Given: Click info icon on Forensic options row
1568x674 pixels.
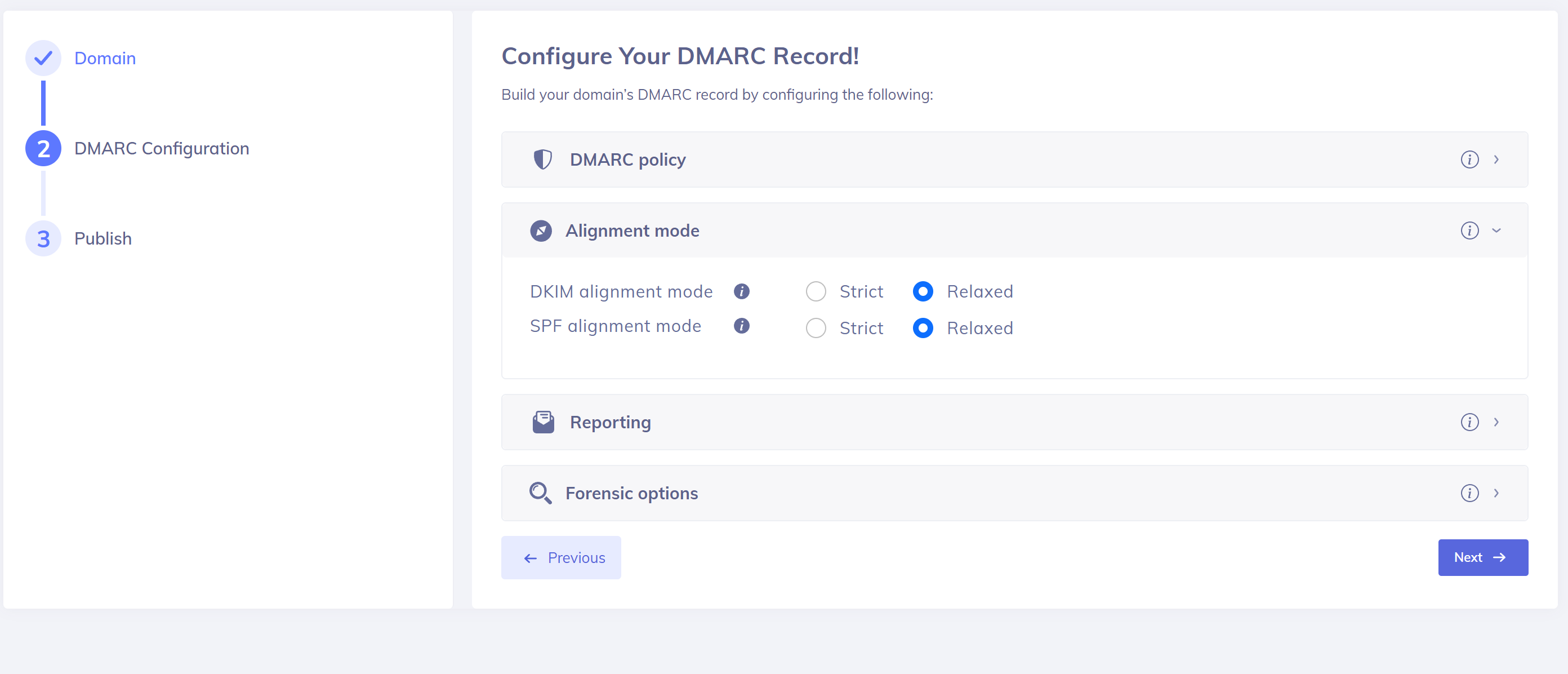Looking at the screenshot, I should (1469, 493).
